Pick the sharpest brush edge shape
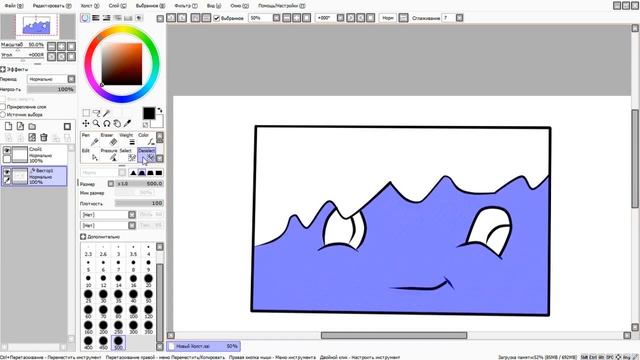This screenshot has height=360, width=640. [x=133, y=173]
